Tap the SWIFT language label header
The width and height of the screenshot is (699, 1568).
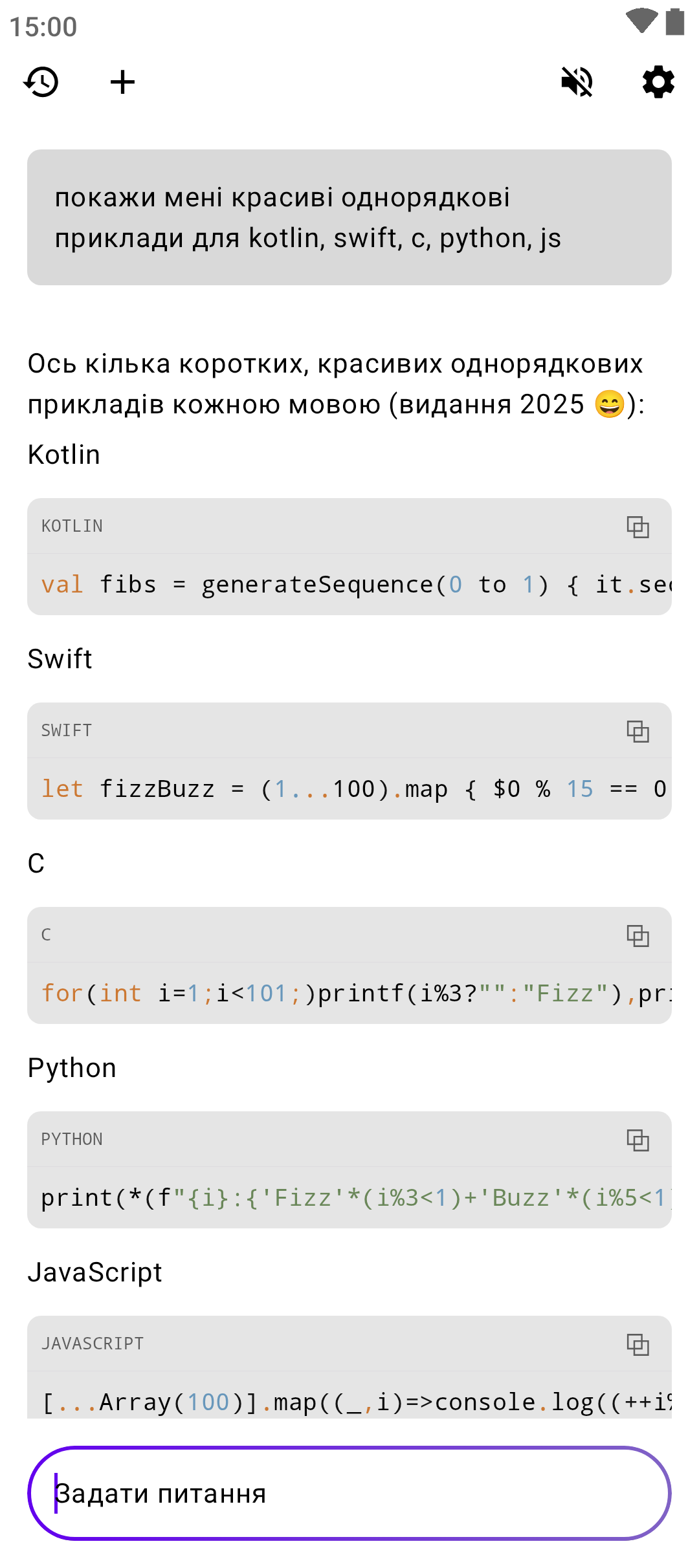coord(67,731)
